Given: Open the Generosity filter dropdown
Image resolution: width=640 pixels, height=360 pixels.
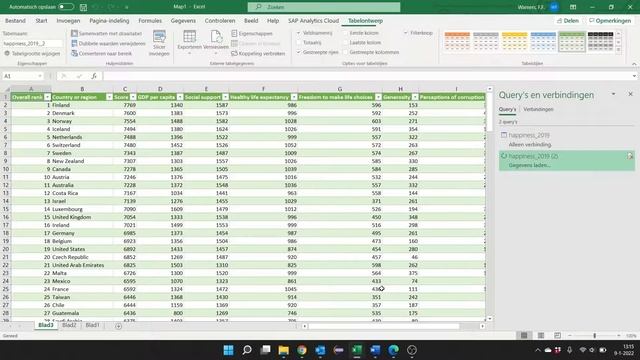Looking at the screenshot, I should tap(415, 97).
